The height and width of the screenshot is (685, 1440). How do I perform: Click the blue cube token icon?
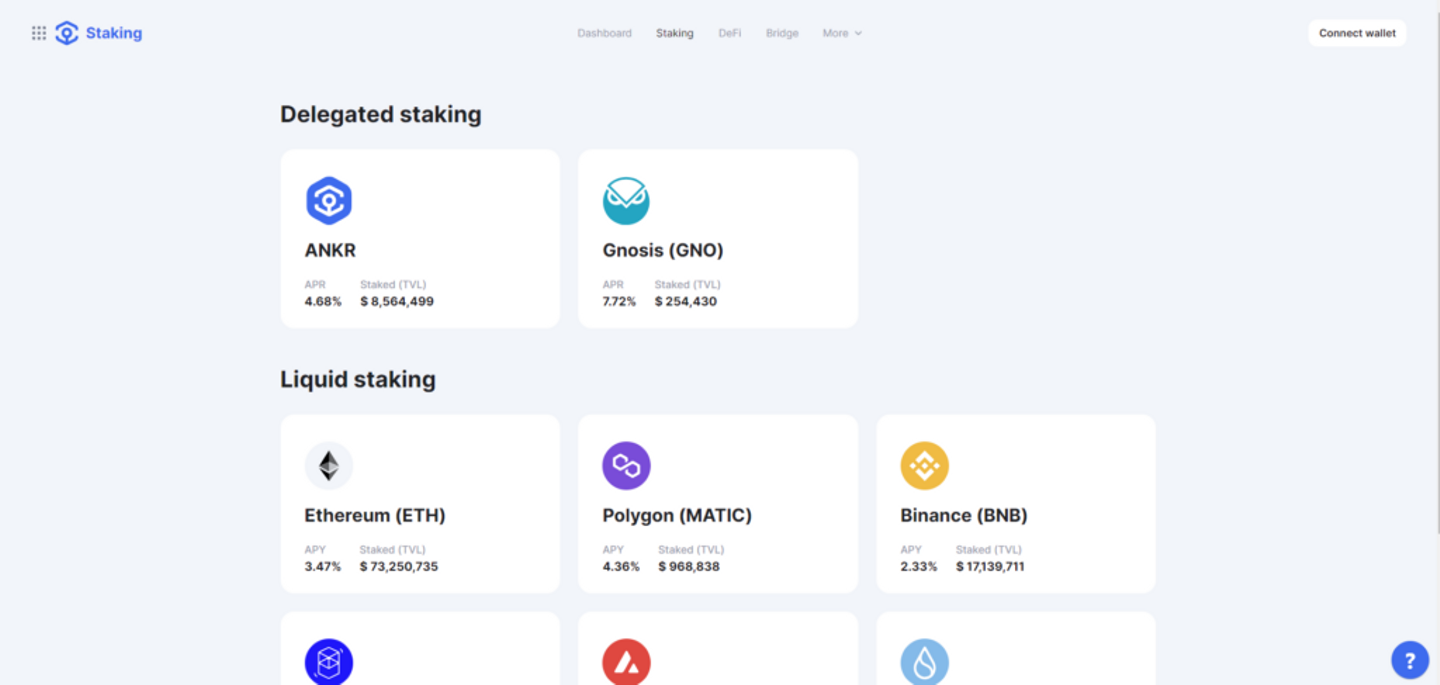[x=329, y=662]
